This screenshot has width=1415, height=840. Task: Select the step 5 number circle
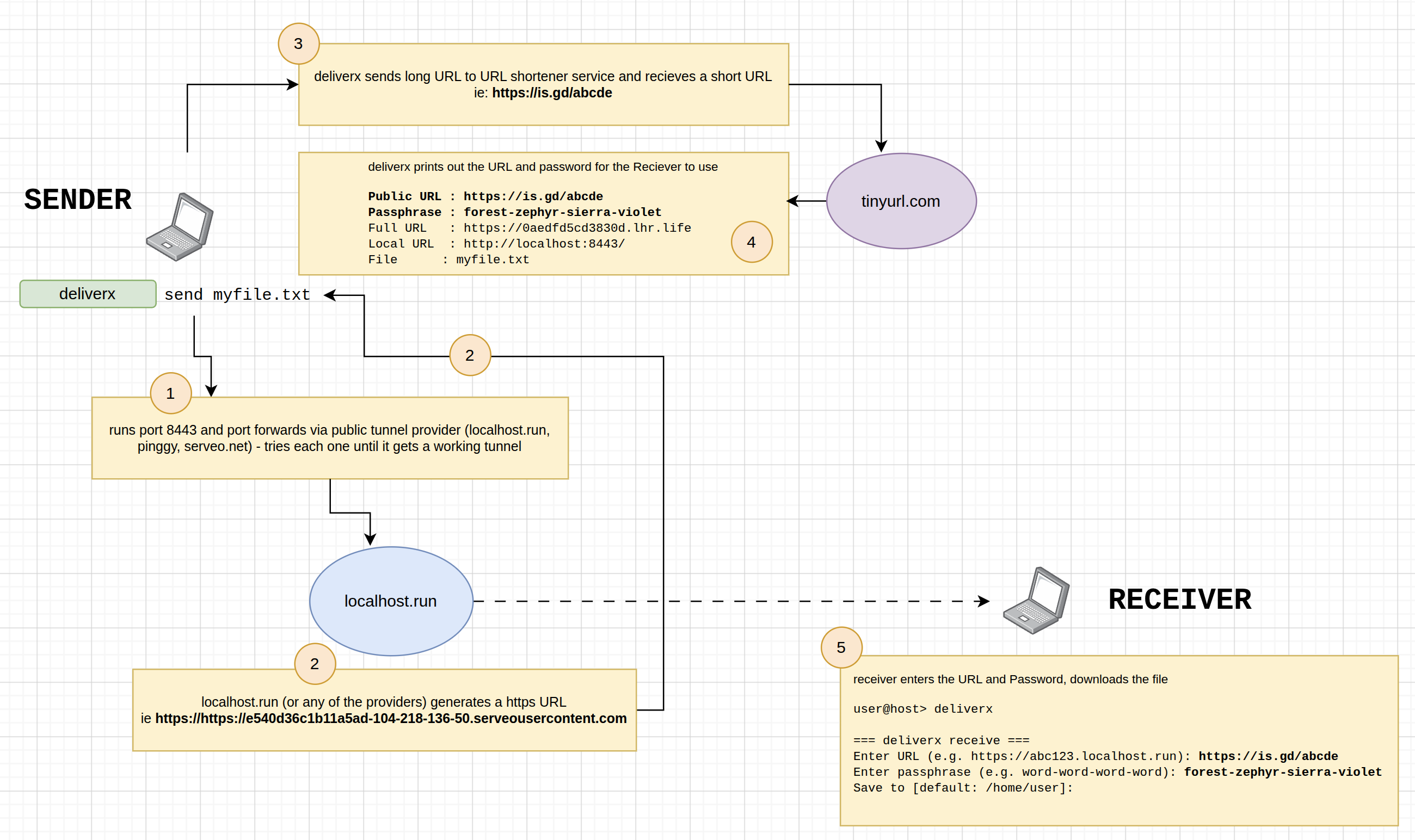click(x=842, y=647)
